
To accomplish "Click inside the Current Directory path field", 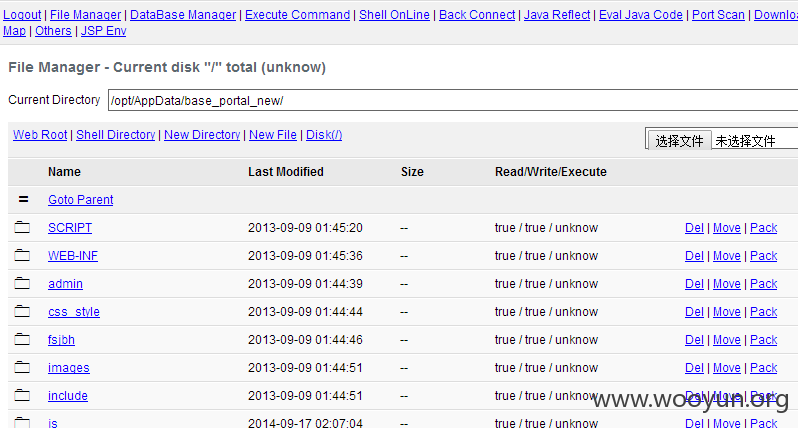I will click(x=453, y=100).
